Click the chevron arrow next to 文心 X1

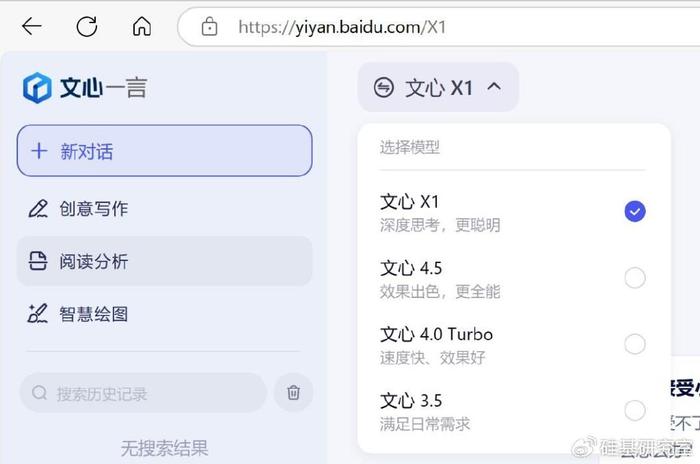[494, 87]
